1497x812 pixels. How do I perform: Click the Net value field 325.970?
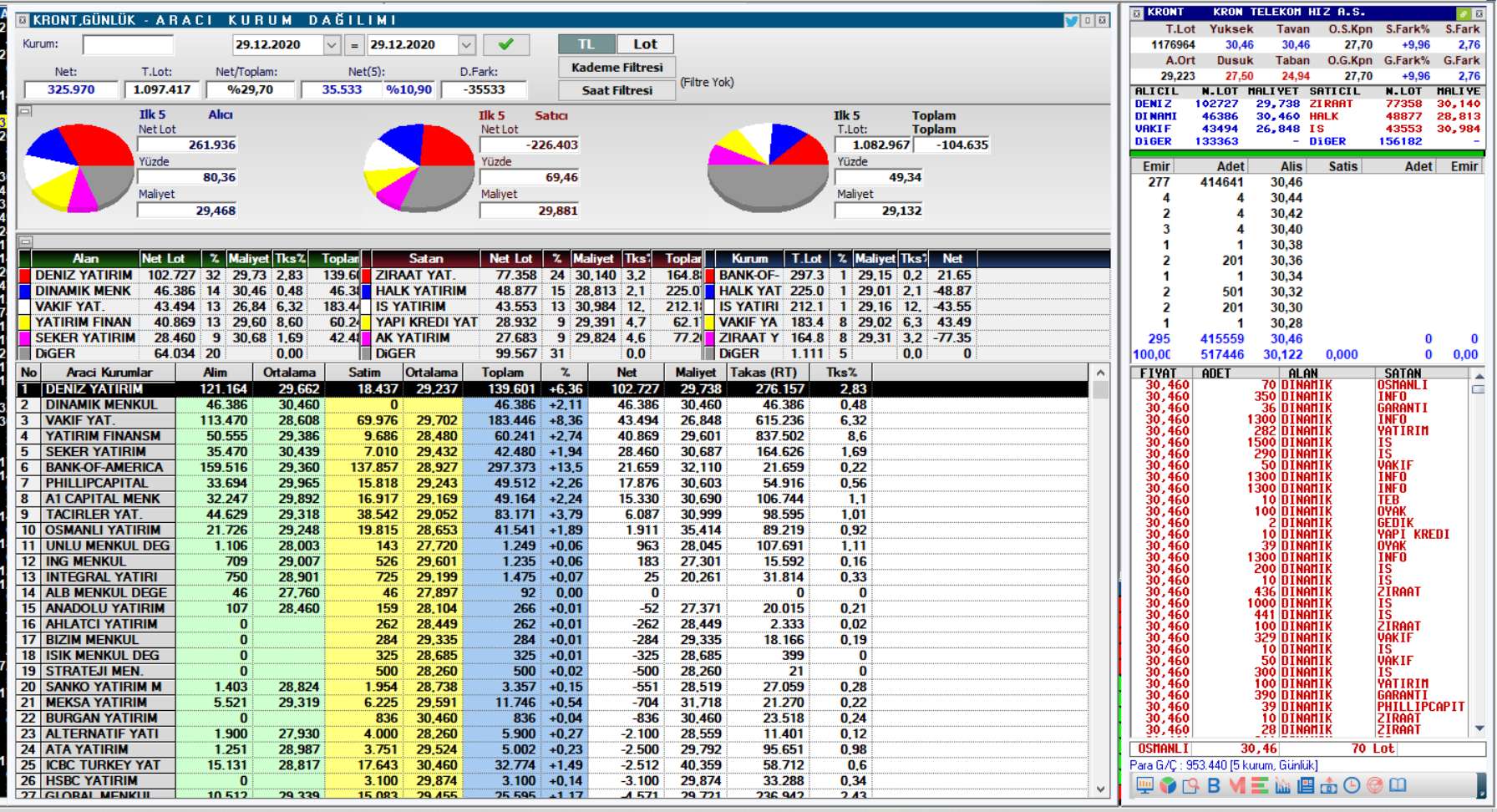[71, 89]
